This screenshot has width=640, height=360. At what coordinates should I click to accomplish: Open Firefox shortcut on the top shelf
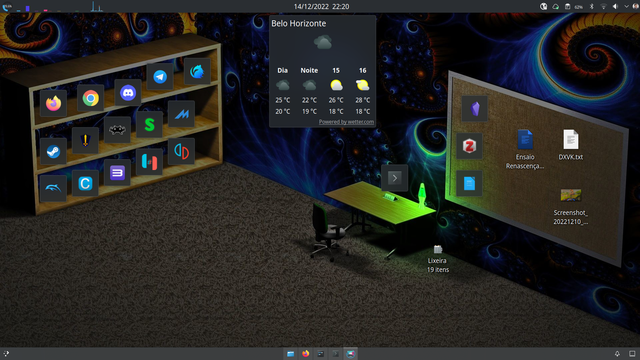(x=53, y=103)
